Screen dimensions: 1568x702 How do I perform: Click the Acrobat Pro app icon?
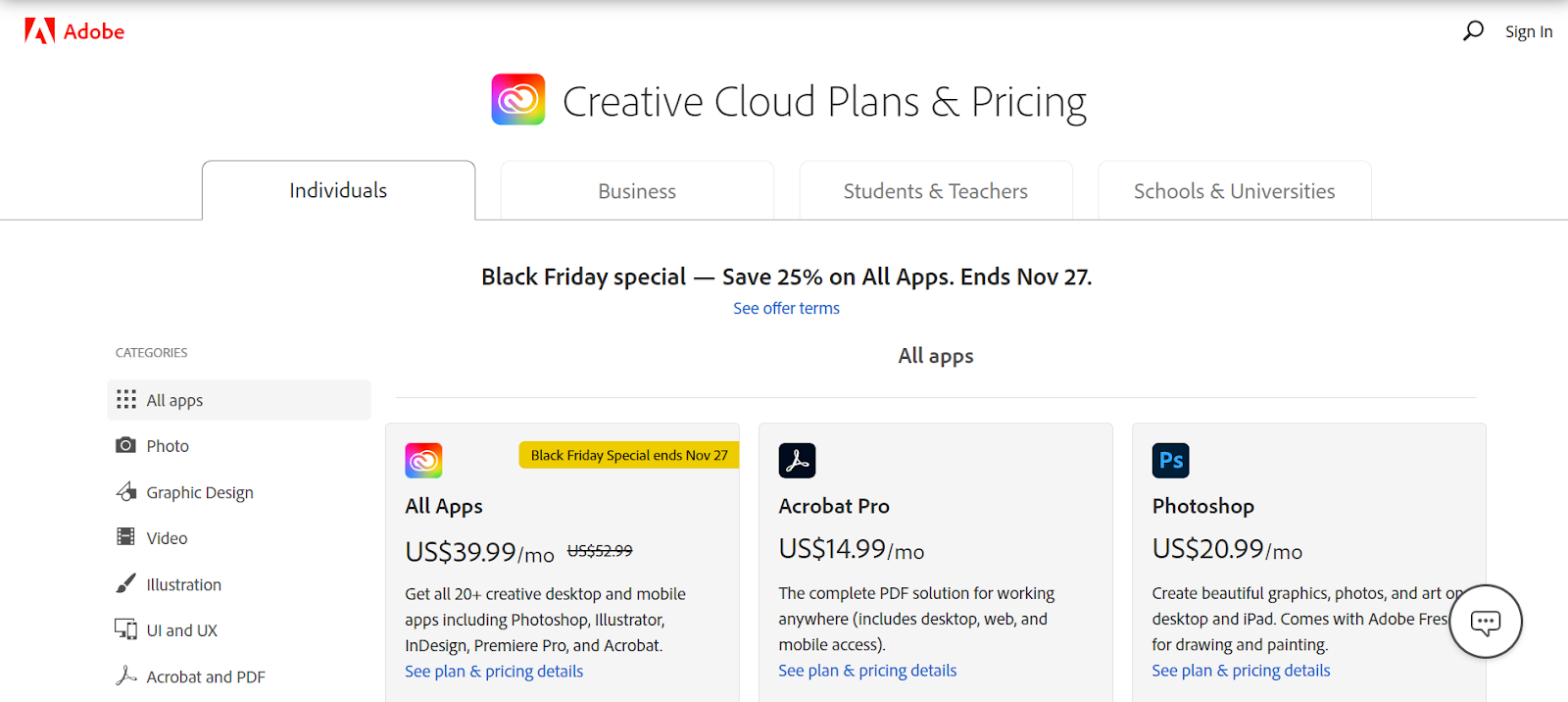(797, 460)
